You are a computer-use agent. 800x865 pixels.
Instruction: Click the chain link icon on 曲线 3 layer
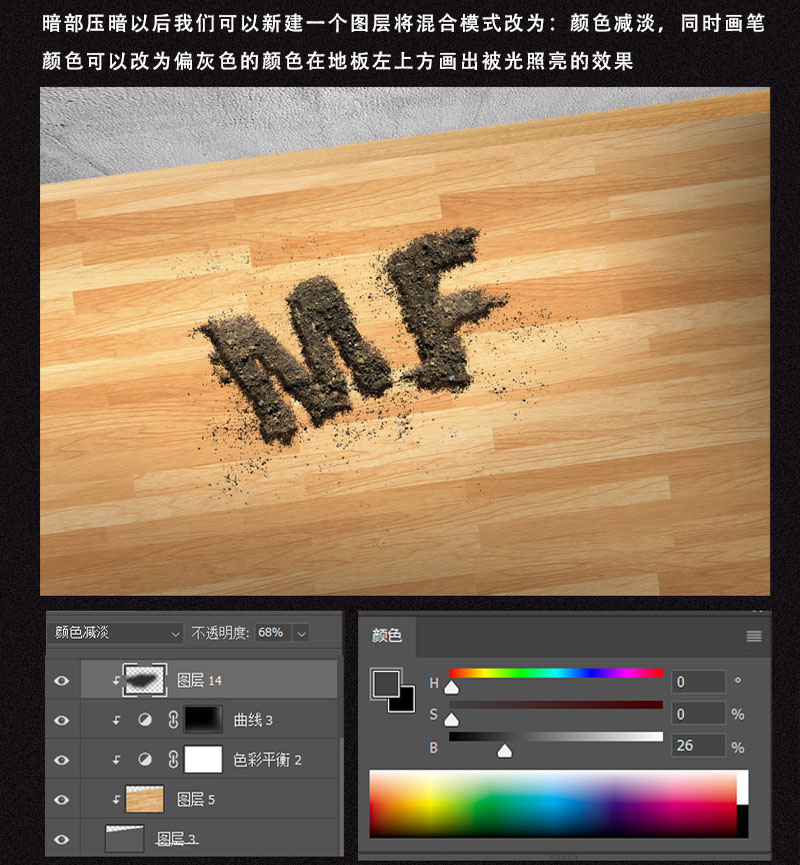coord(173,719)
